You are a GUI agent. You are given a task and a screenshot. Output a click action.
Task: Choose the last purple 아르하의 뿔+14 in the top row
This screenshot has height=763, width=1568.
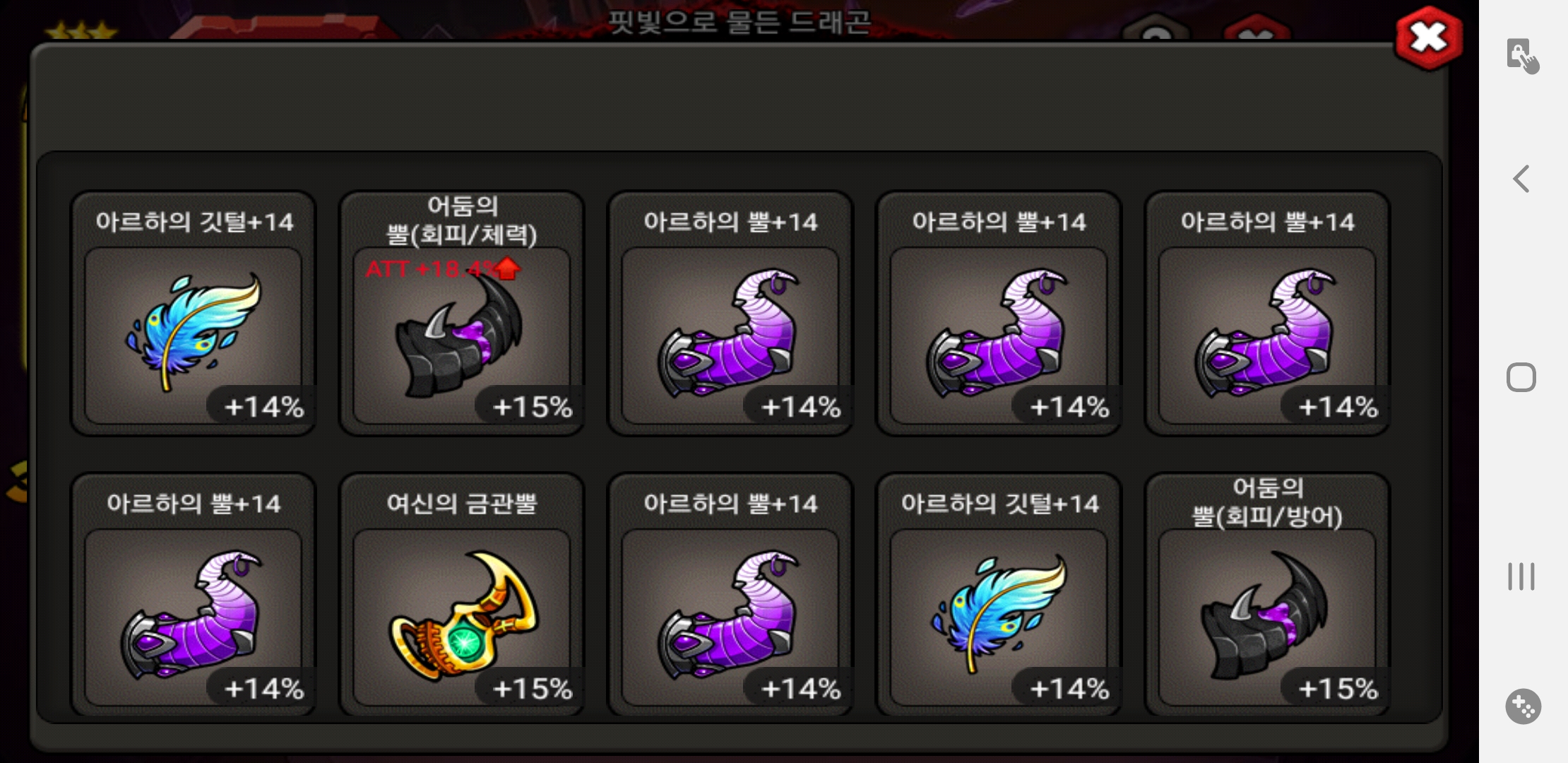(1267, 314)
